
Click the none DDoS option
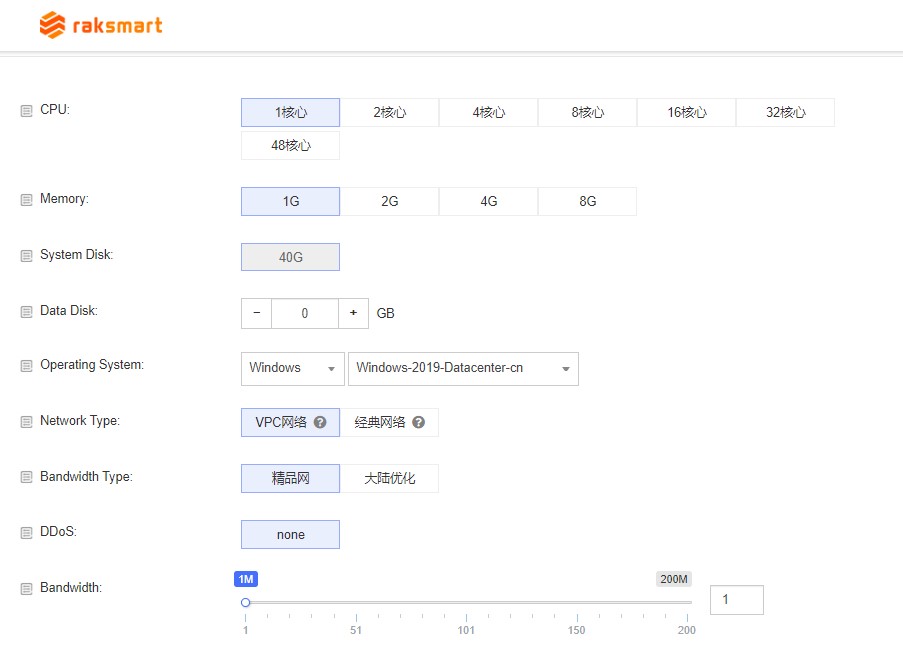[x=290, y=534]
